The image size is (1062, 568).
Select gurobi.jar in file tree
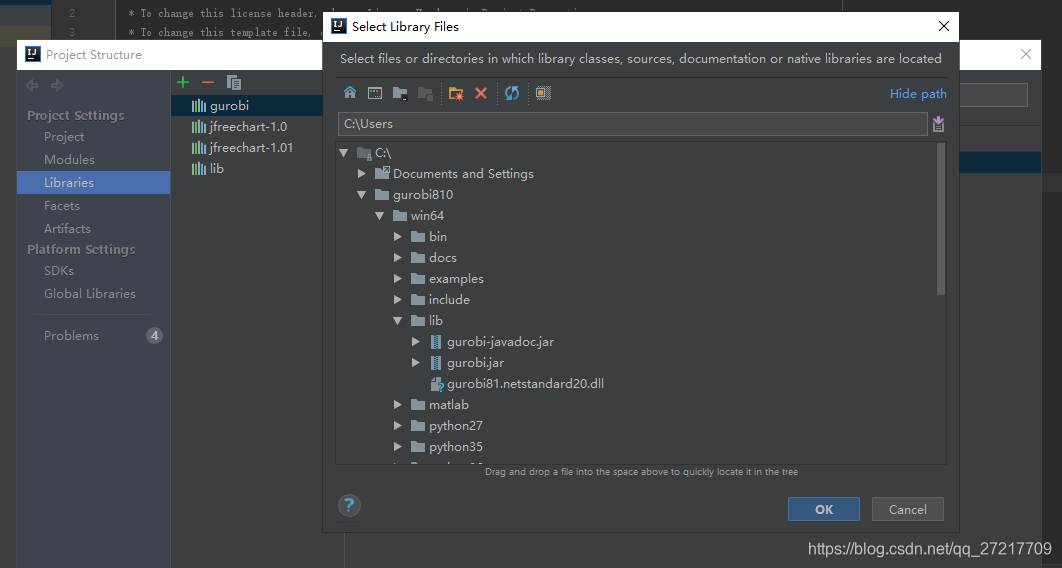coord(475,363)
